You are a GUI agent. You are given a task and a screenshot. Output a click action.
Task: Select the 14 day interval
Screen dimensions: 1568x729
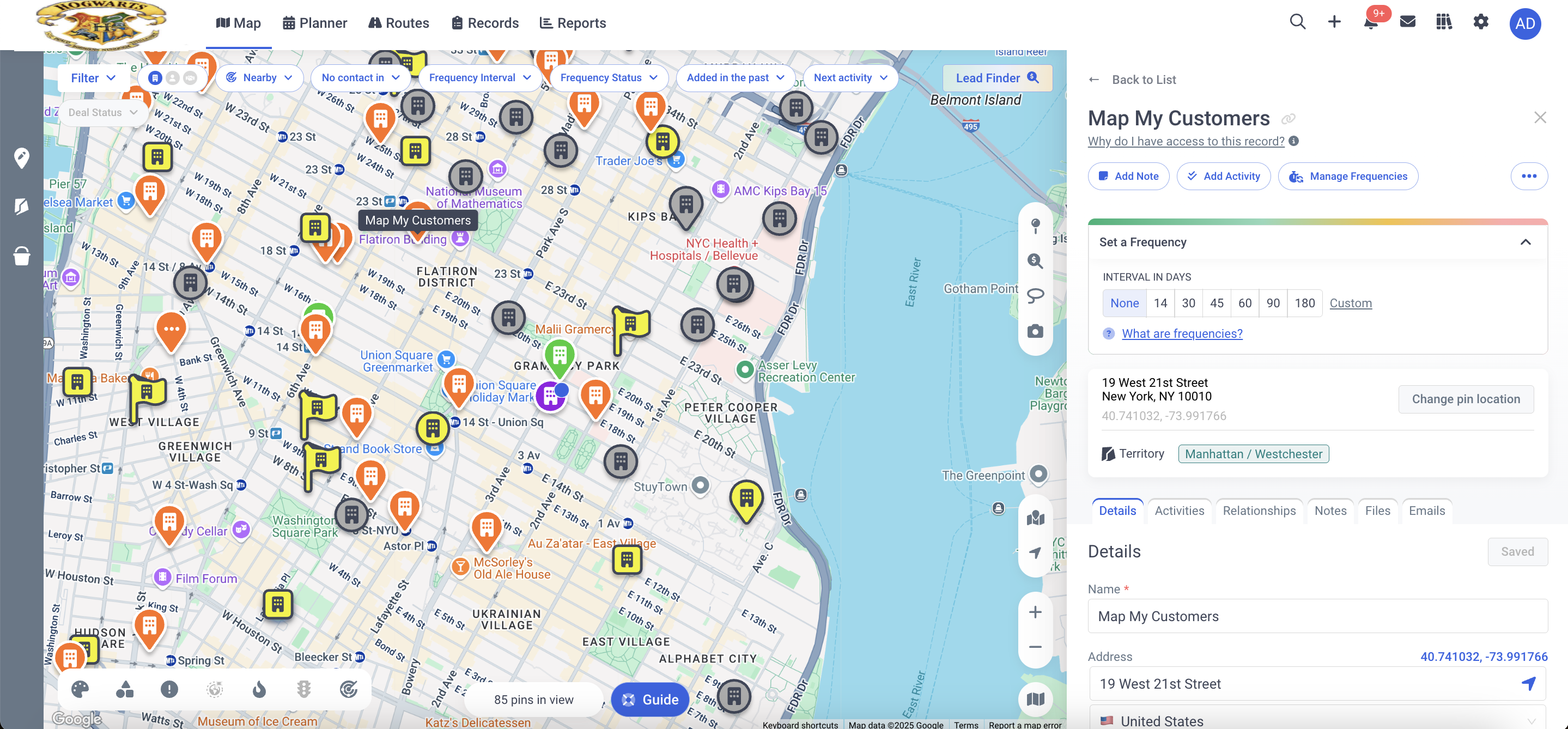[1160, 303]
